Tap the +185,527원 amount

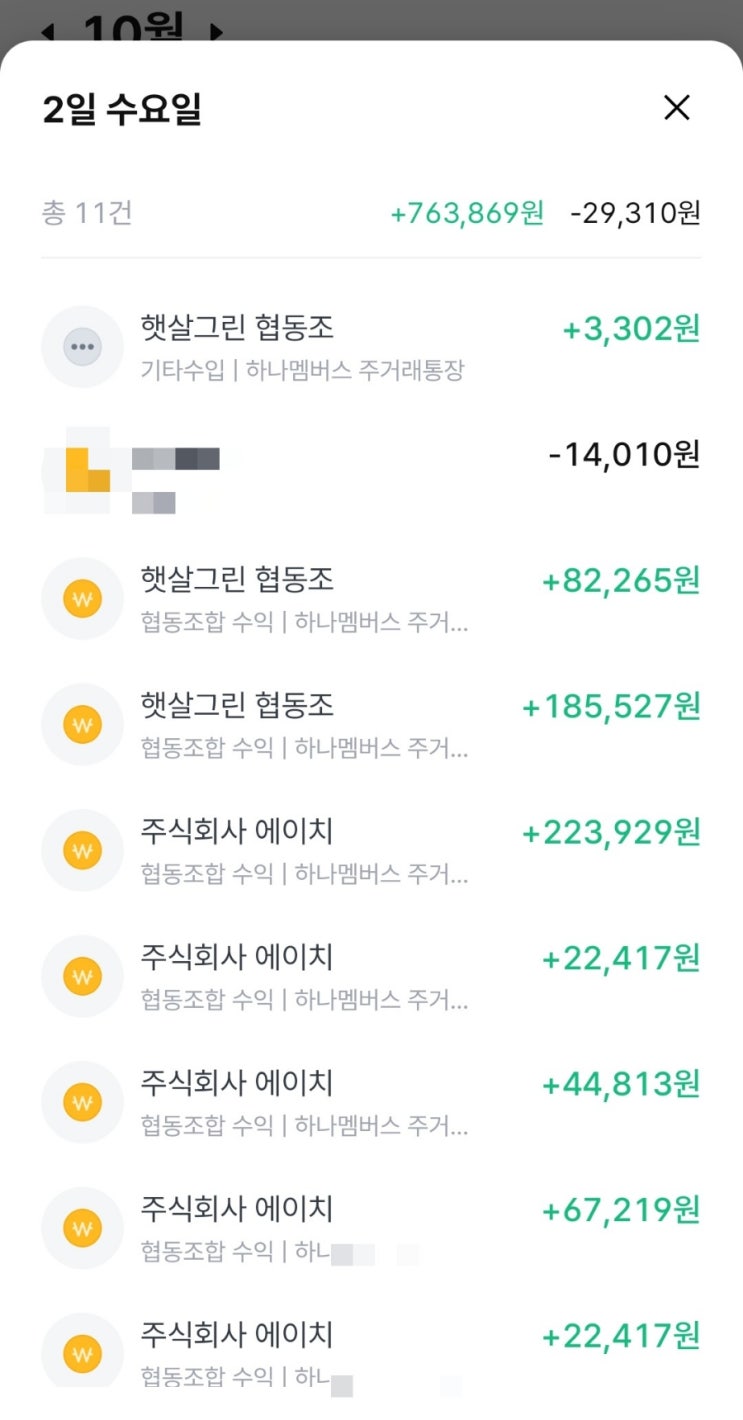point(611,707)
